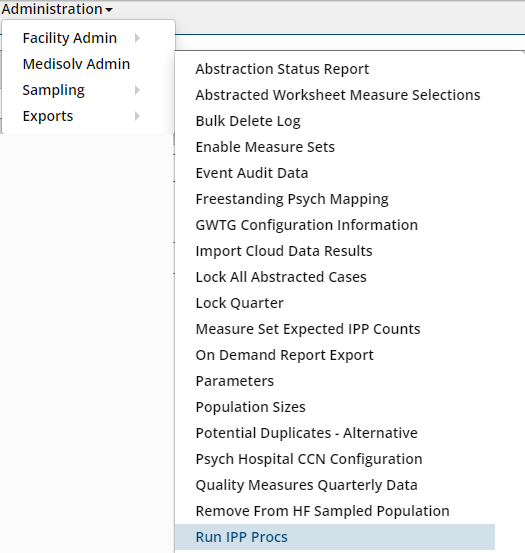Expand the Facility Admin submenu arrow
This screenshot has height=553, width=525.
[x=138, y=38]
